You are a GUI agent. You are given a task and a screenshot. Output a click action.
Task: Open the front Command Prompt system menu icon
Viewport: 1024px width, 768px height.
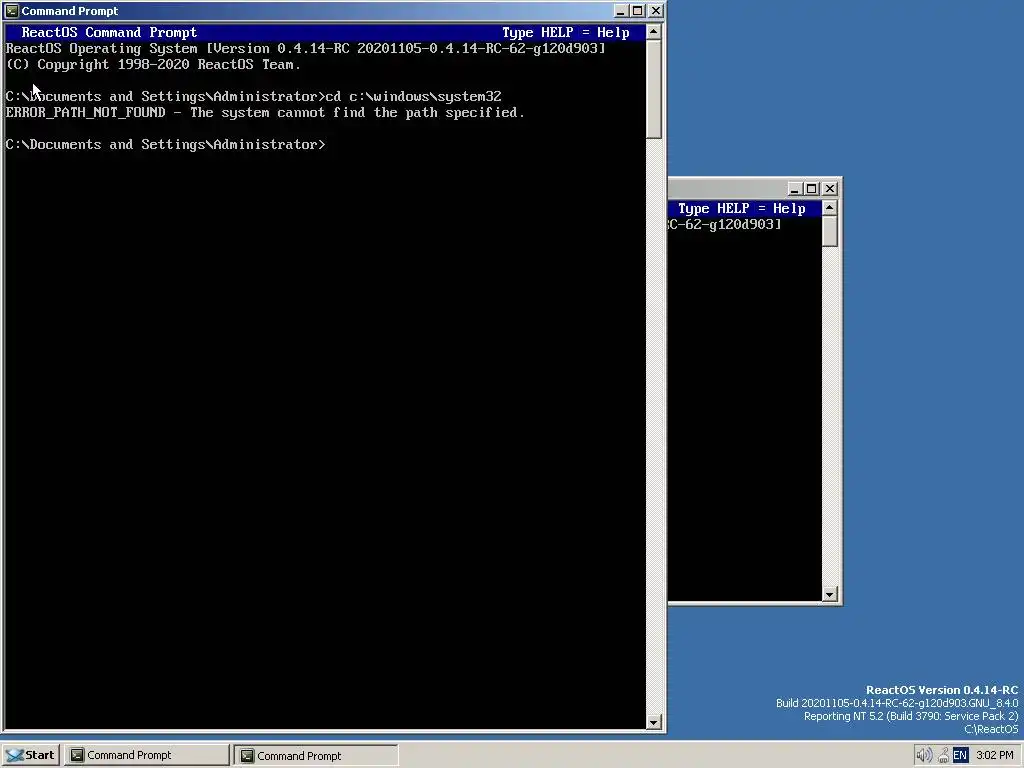pos(12,10)
